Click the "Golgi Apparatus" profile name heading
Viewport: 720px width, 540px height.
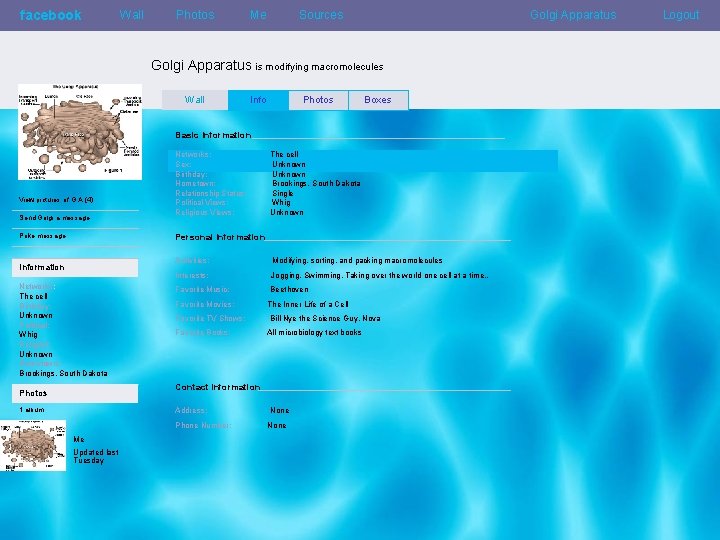click(x=201, y=65)
